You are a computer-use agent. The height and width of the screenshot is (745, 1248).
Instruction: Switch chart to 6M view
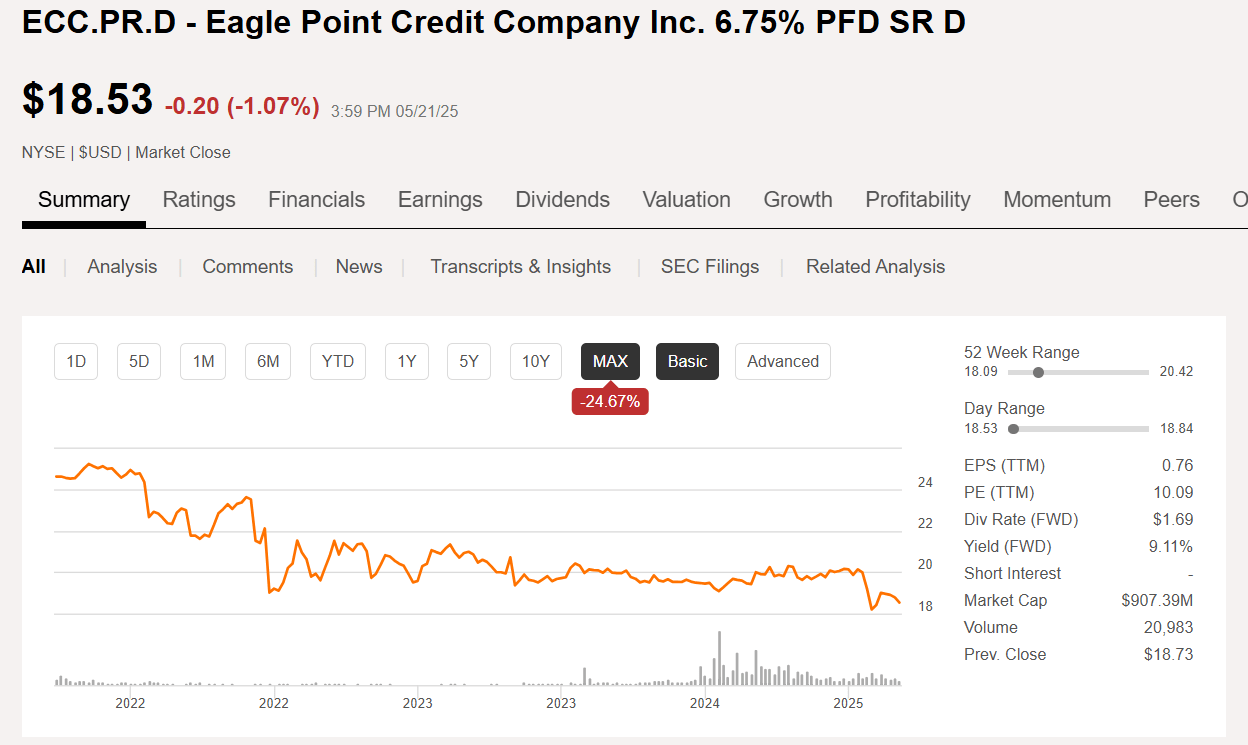click(x=267, y=361)
